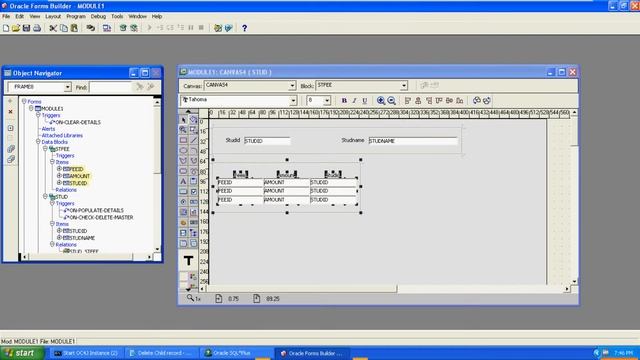
Task: Open the Program menu
Action: click(x=76, y=16)
